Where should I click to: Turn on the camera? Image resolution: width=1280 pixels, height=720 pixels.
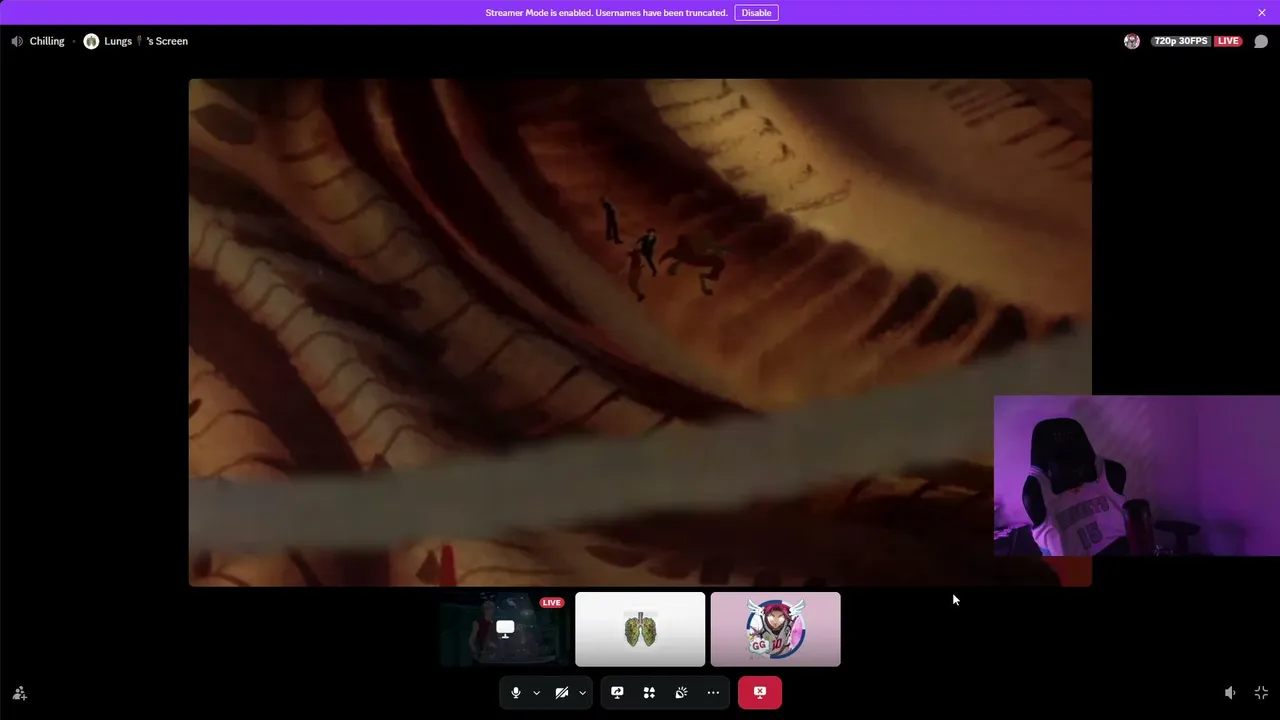562,692
